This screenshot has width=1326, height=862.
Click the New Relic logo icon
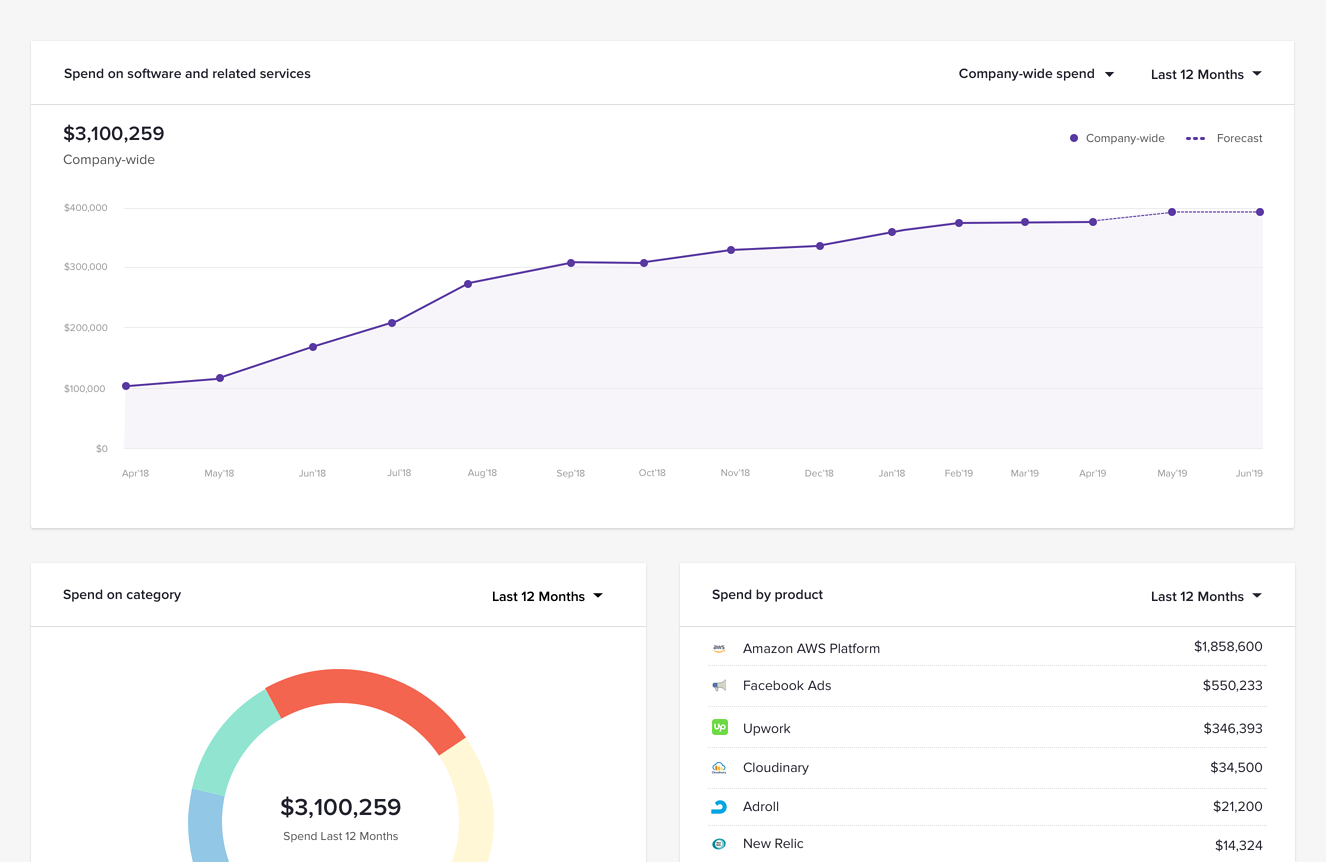(x=719, y=844)
